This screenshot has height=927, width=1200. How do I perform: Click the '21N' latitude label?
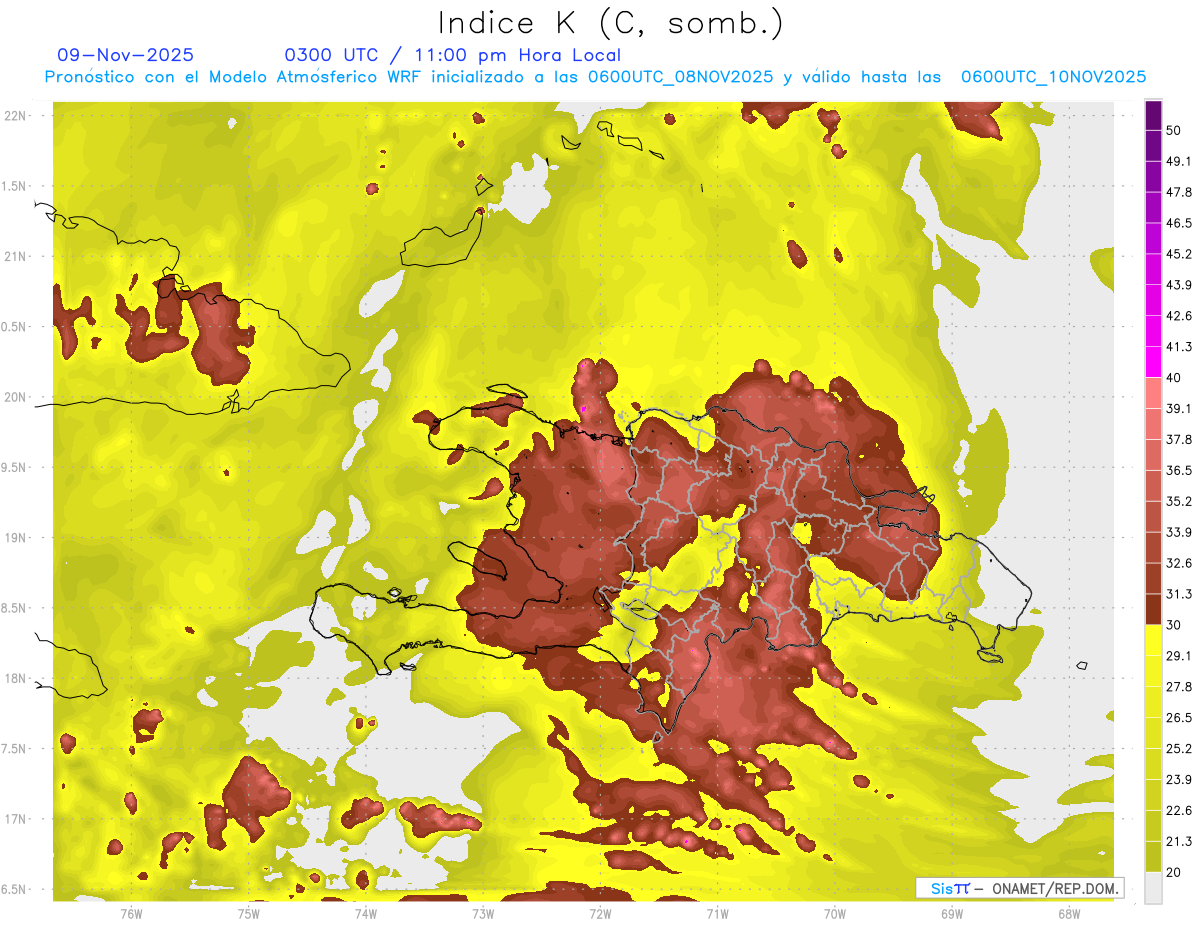pyautogui.click(x=15, y=256)
